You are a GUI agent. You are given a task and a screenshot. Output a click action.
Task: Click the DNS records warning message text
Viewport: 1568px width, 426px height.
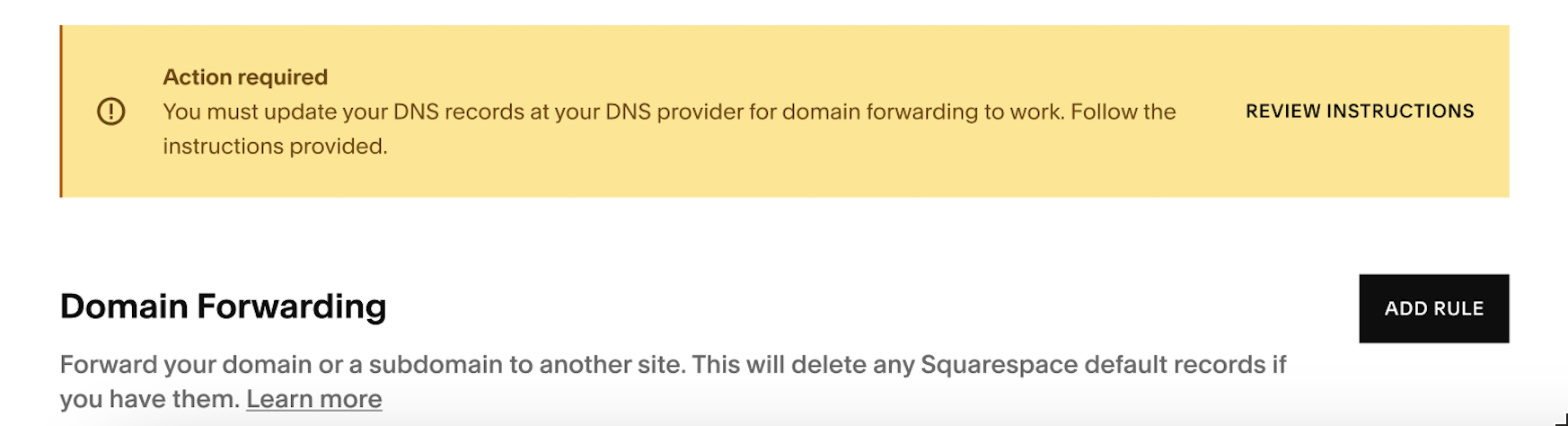pyautogui.click(x=669, y=129)
